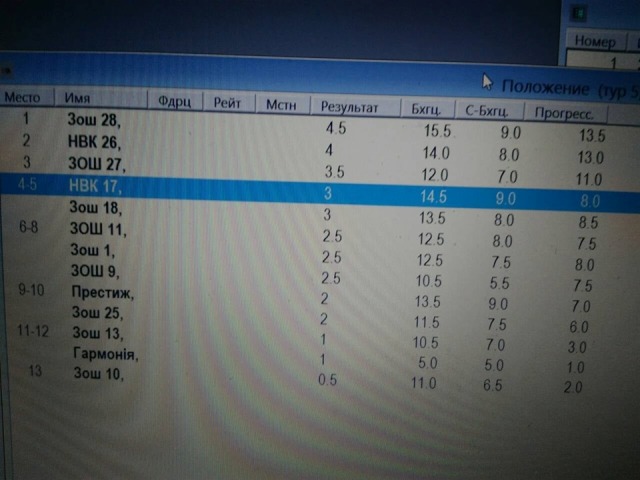Click Прогресс. value 13.5
640x480 pixels.
(x=592, y=136)
